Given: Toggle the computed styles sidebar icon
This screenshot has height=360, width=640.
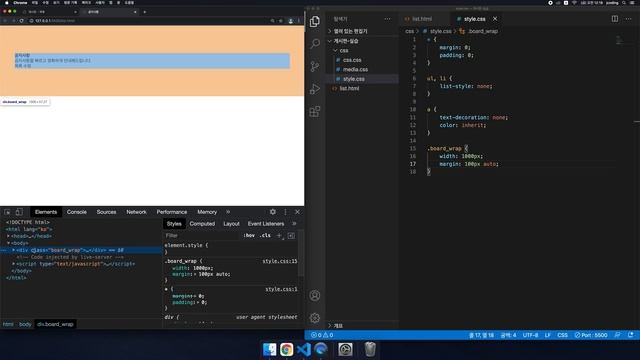Looking at the screenshot, I should coord(291,236).
